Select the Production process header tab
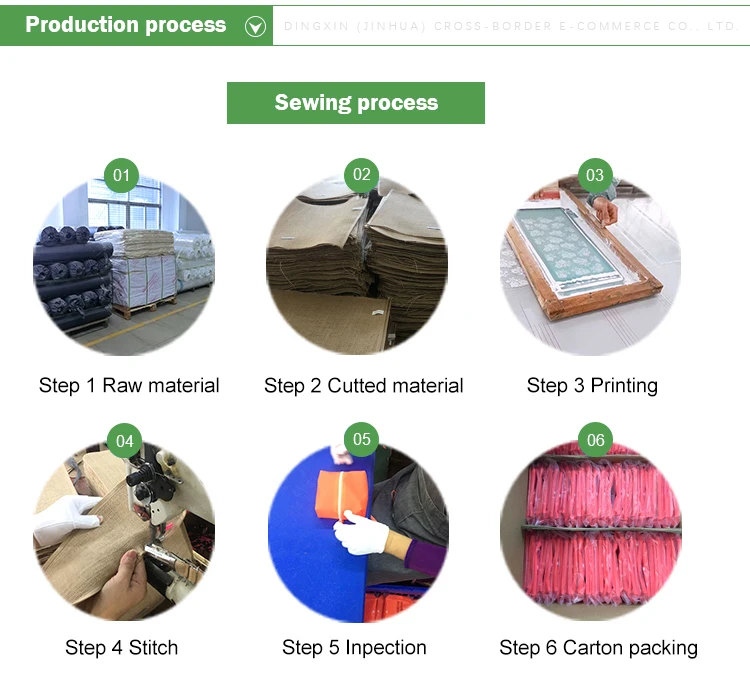Image resolution: width=750 pixels, height=698 pixels. (136, 25)
